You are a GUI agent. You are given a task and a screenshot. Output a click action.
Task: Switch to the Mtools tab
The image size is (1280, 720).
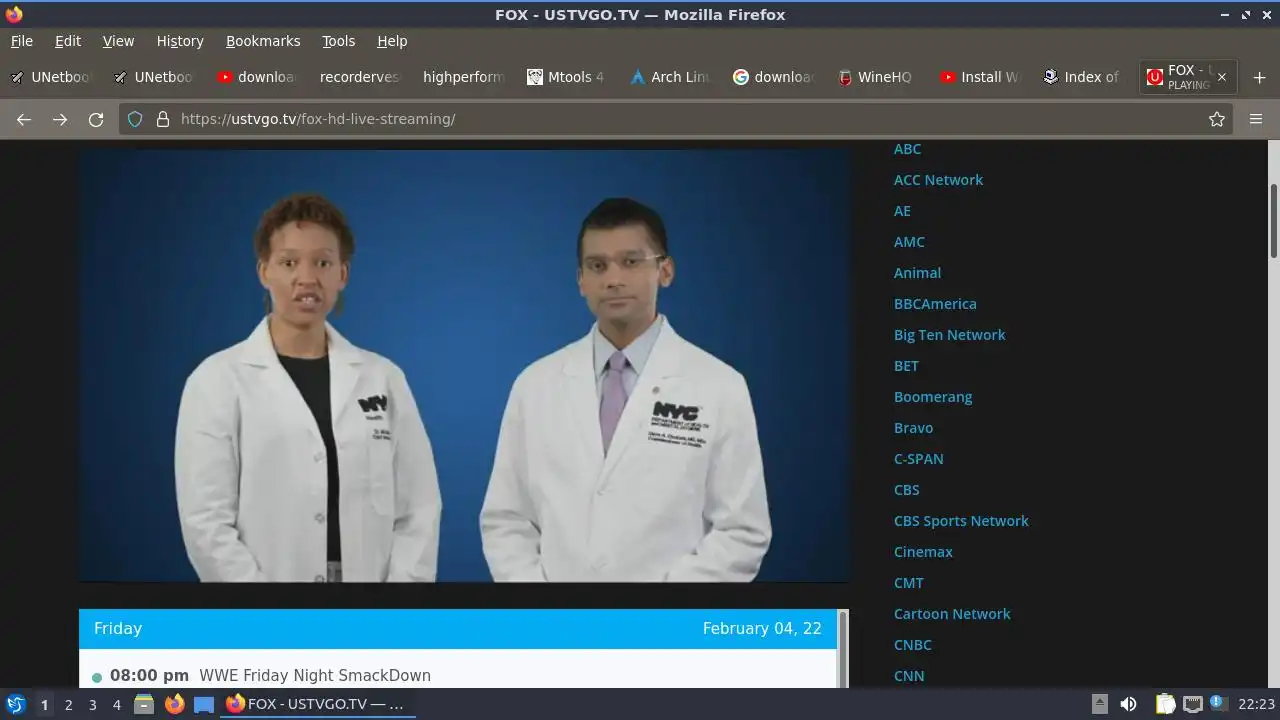566,77
